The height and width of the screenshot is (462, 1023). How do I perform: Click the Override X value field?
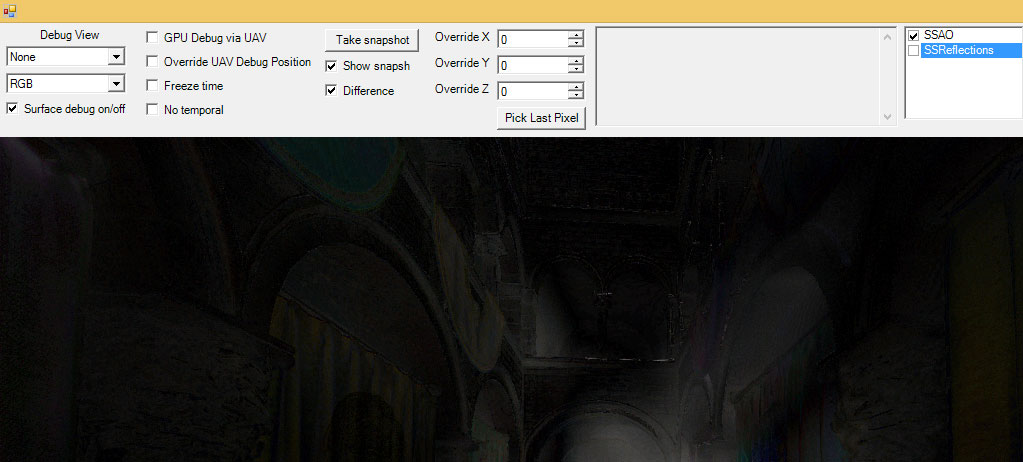[531, 40]
